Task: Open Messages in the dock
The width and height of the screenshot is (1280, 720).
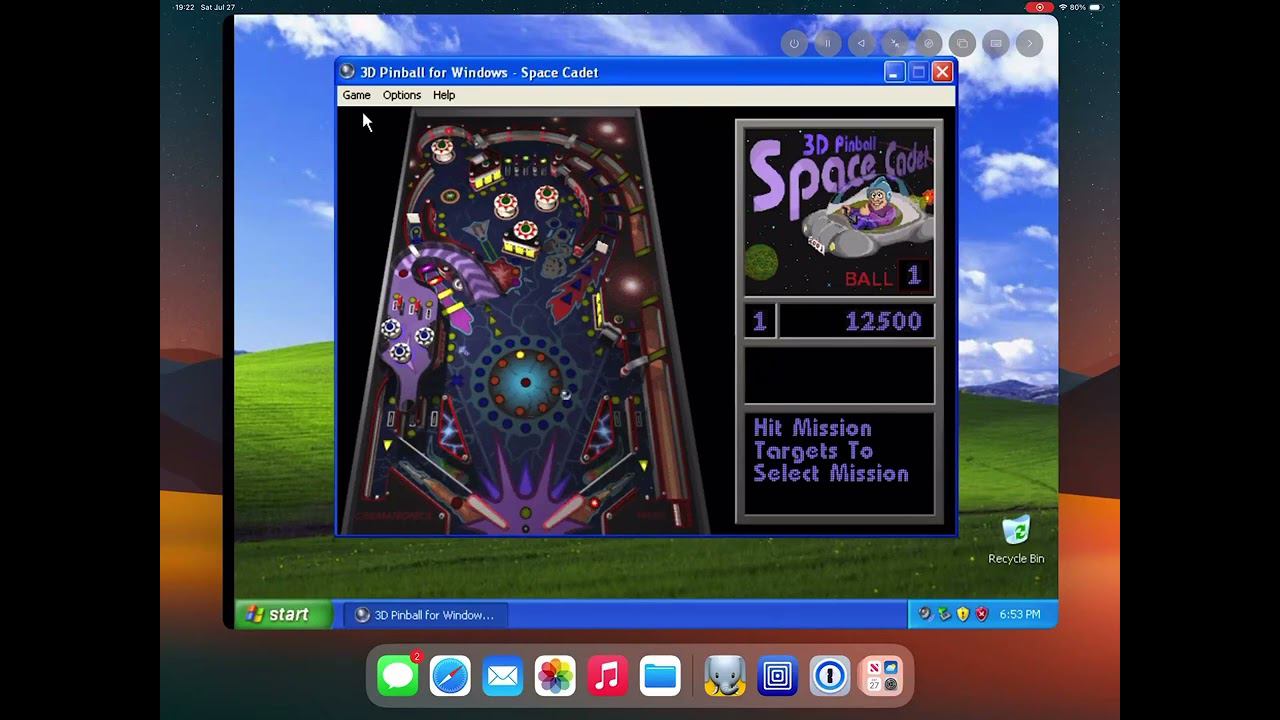Action: (x=398, y=676)
